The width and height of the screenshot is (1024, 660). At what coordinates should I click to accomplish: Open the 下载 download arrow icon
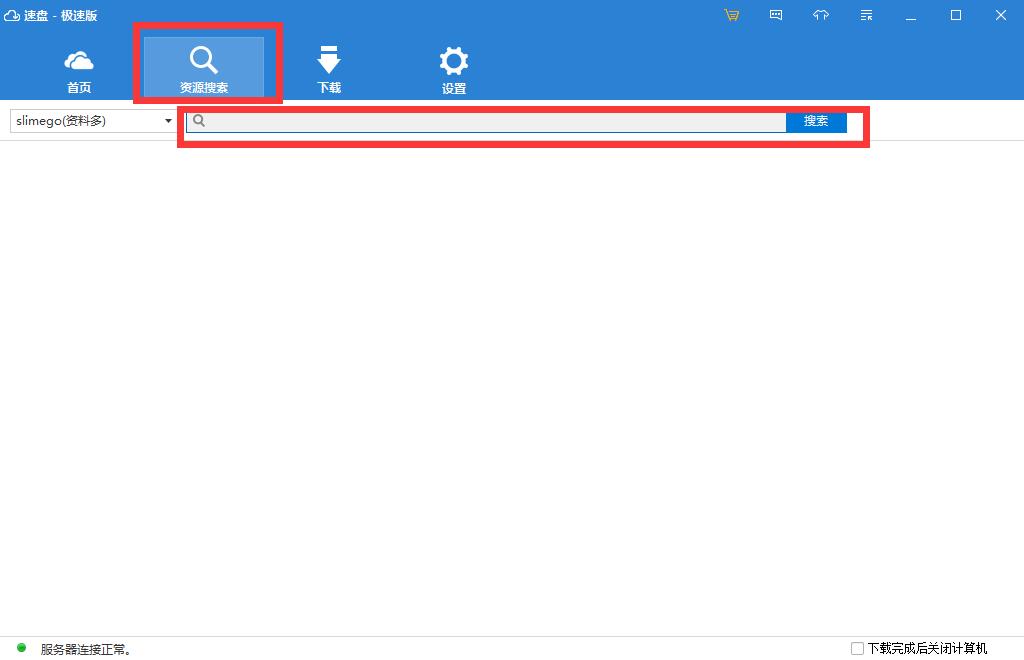pyautogui.click(x=329, y=69)
